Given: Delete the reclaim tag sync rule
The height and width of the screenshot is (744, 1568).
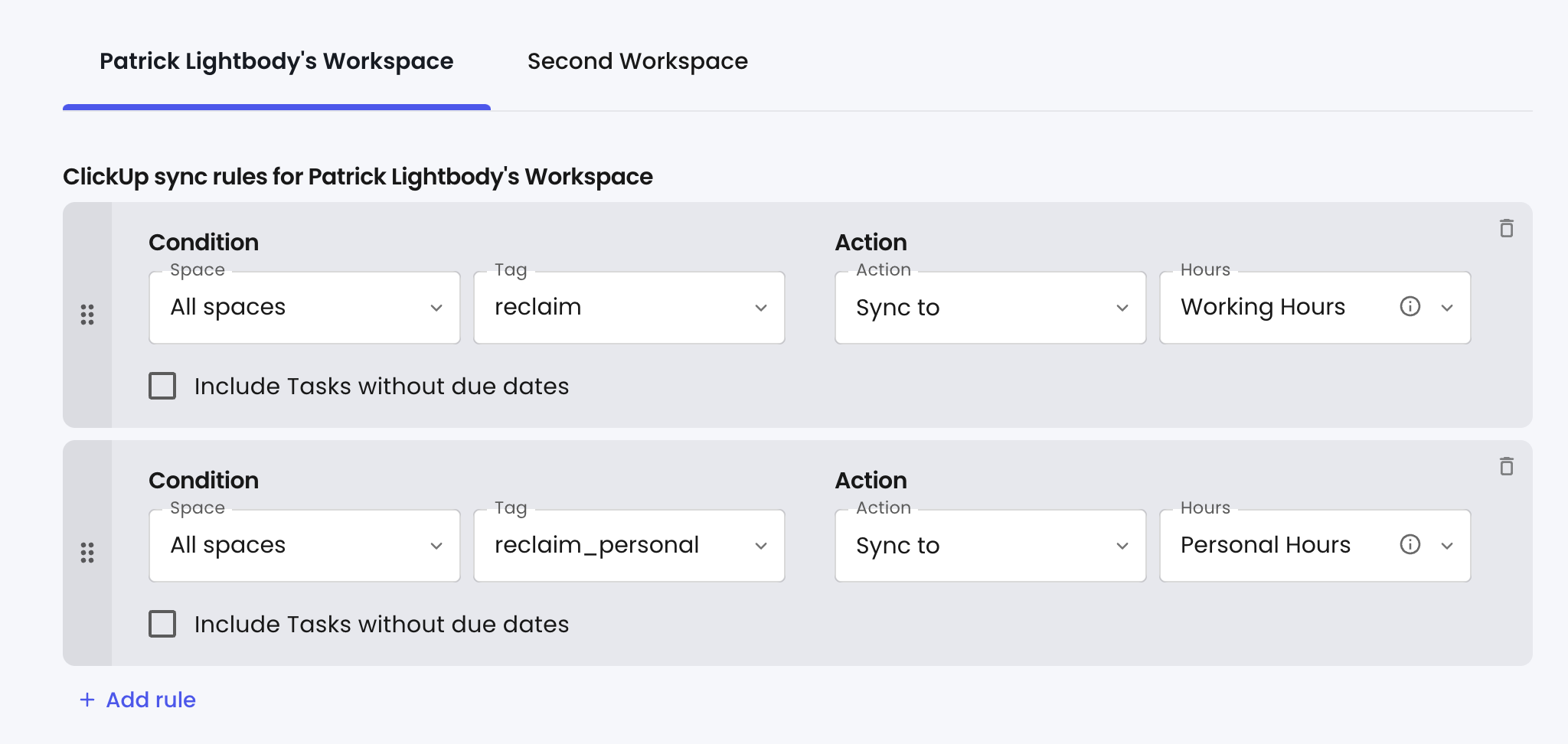Looking at the screenshot, I should click(x=1506, y=228).
